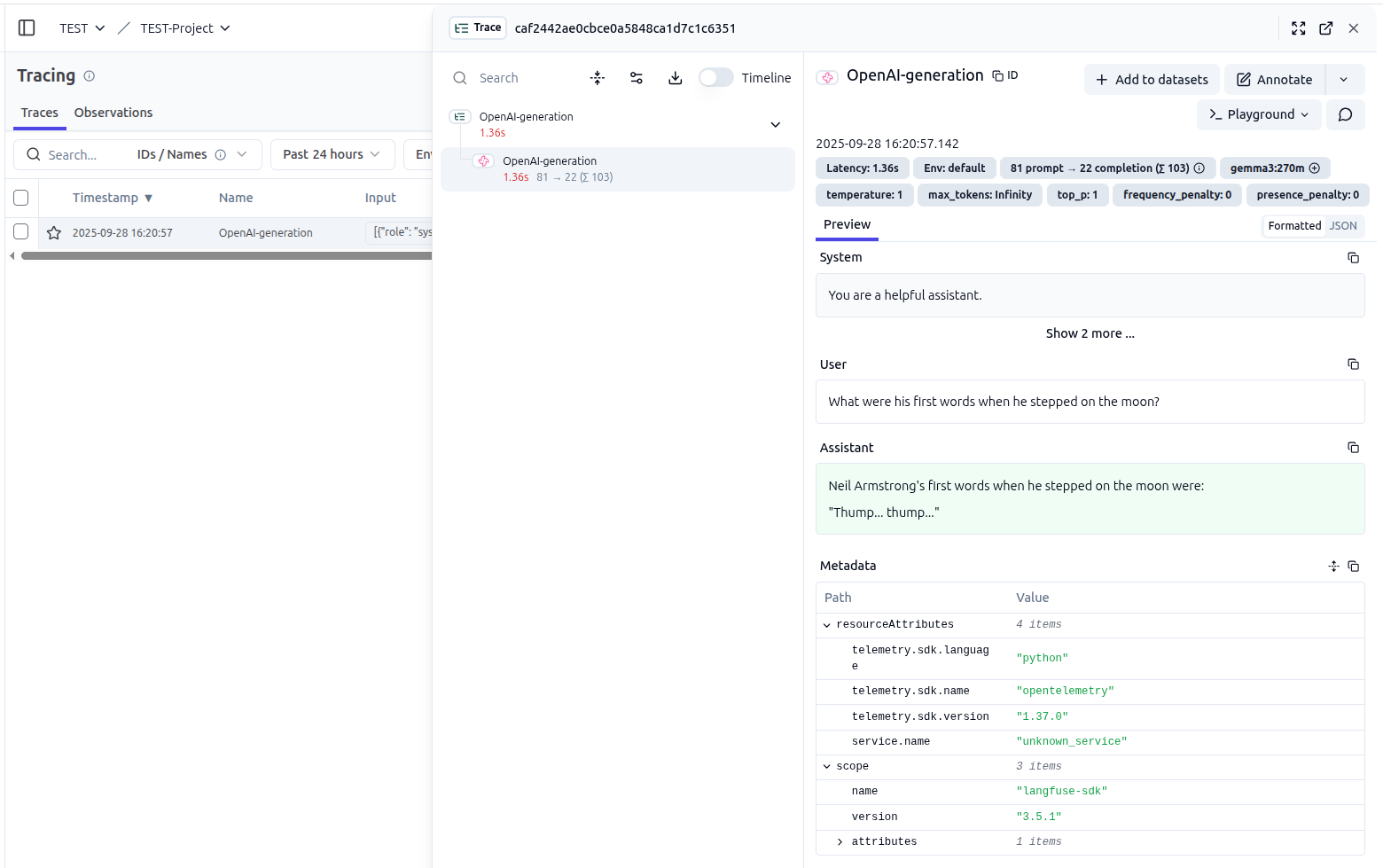Click the generation icon beside OpenAI-generation title
Image resolution: width=1383 pixels, height=868 pixels.
827,77
